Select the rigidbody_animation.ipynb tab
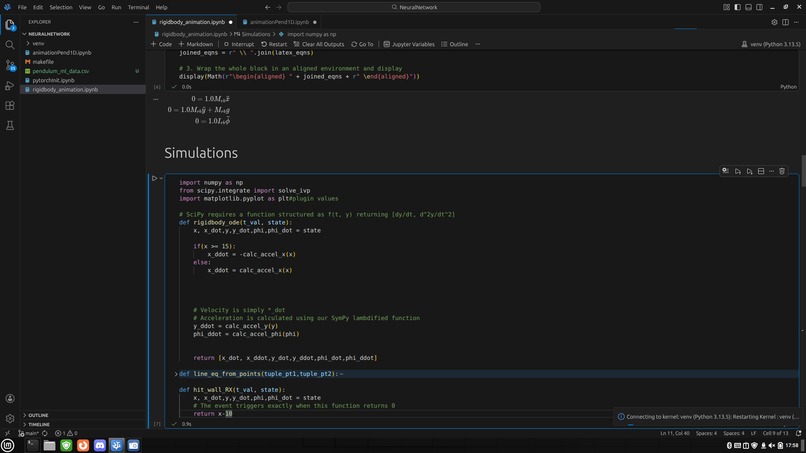806x453 pixels. point(192,22)
